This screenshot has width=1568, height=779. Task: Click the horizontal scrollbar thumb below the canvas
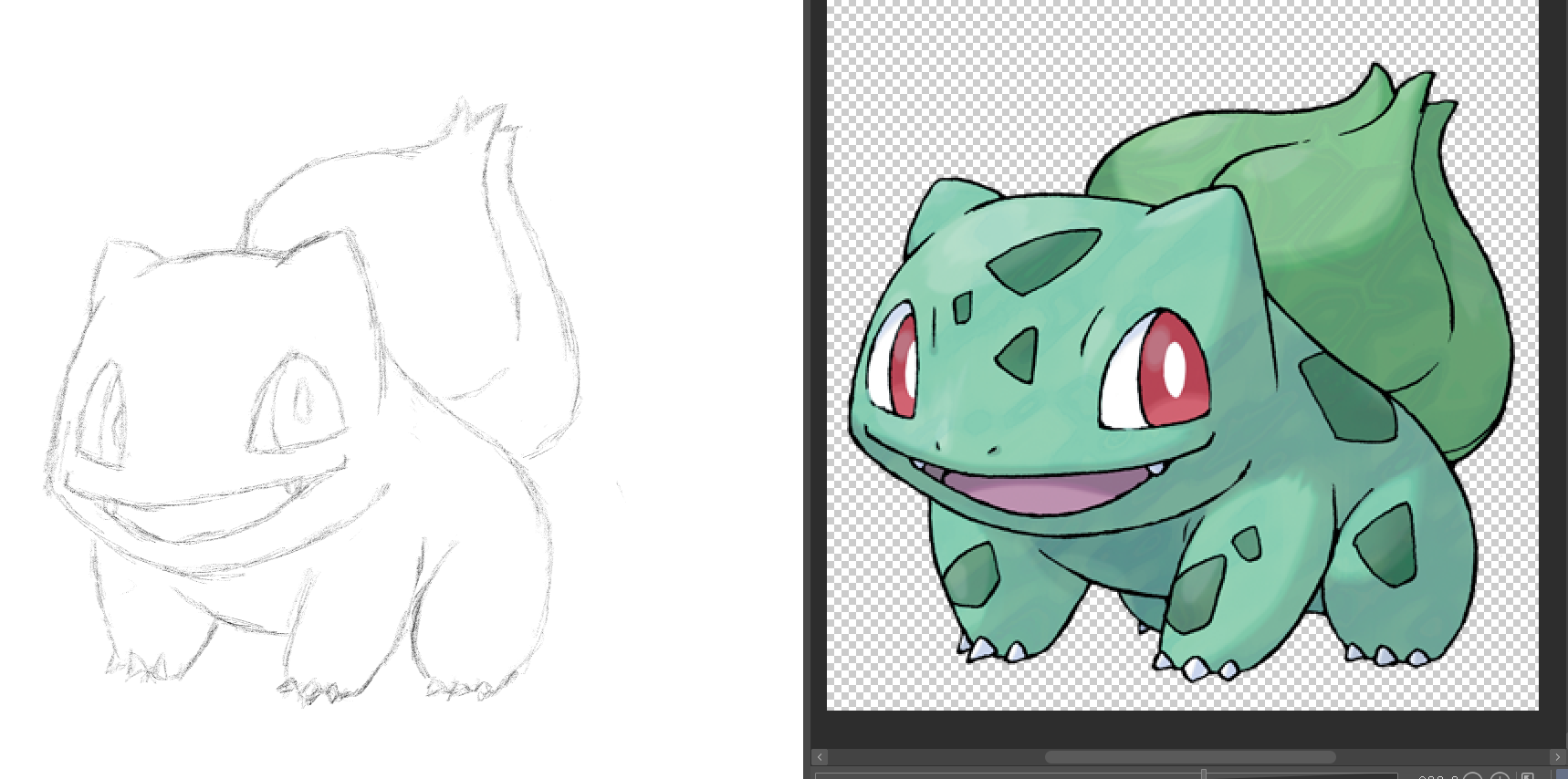[x=1189, y=757]
